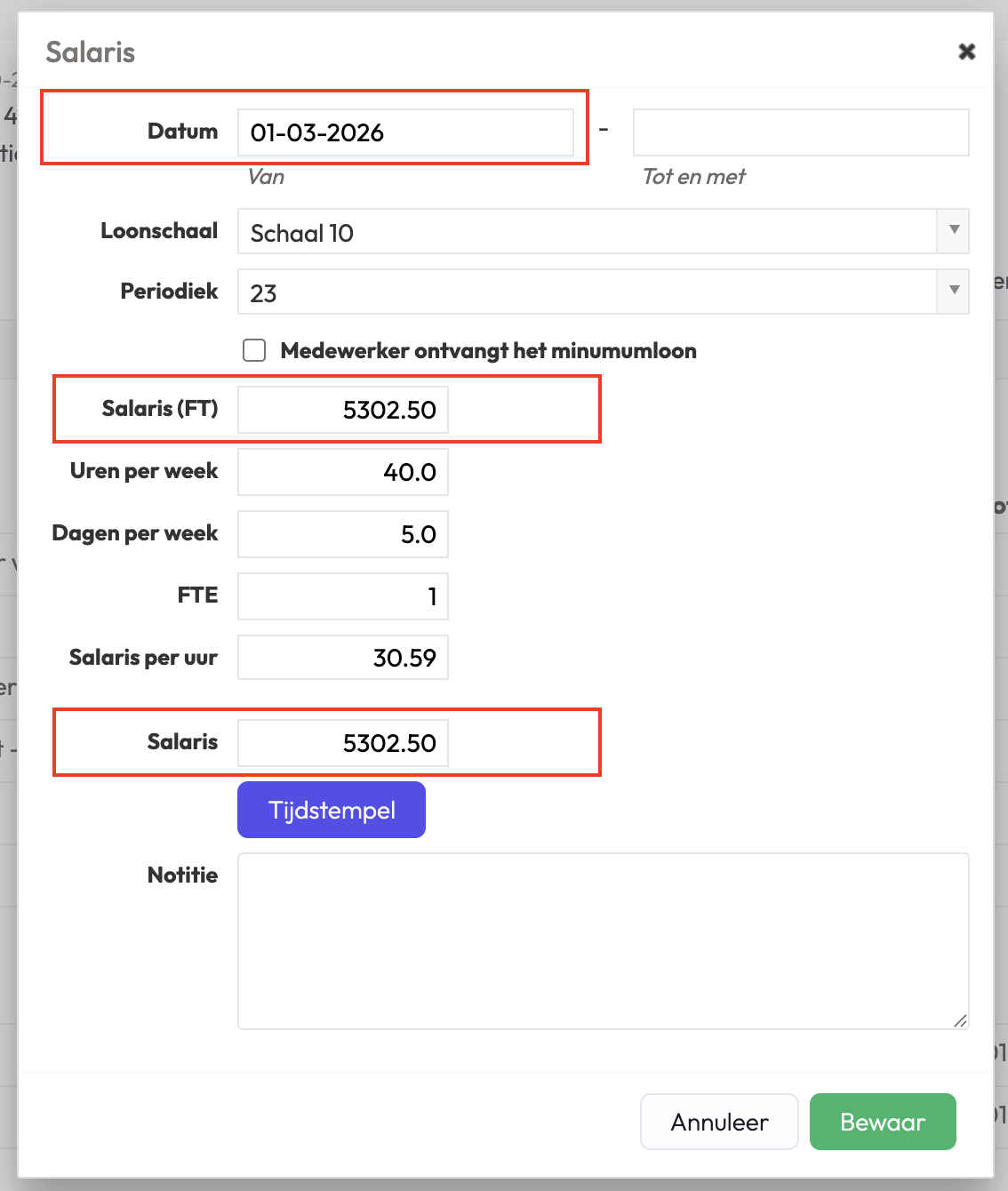
Task: Click the FTE input field
Action: pos(343,596)
